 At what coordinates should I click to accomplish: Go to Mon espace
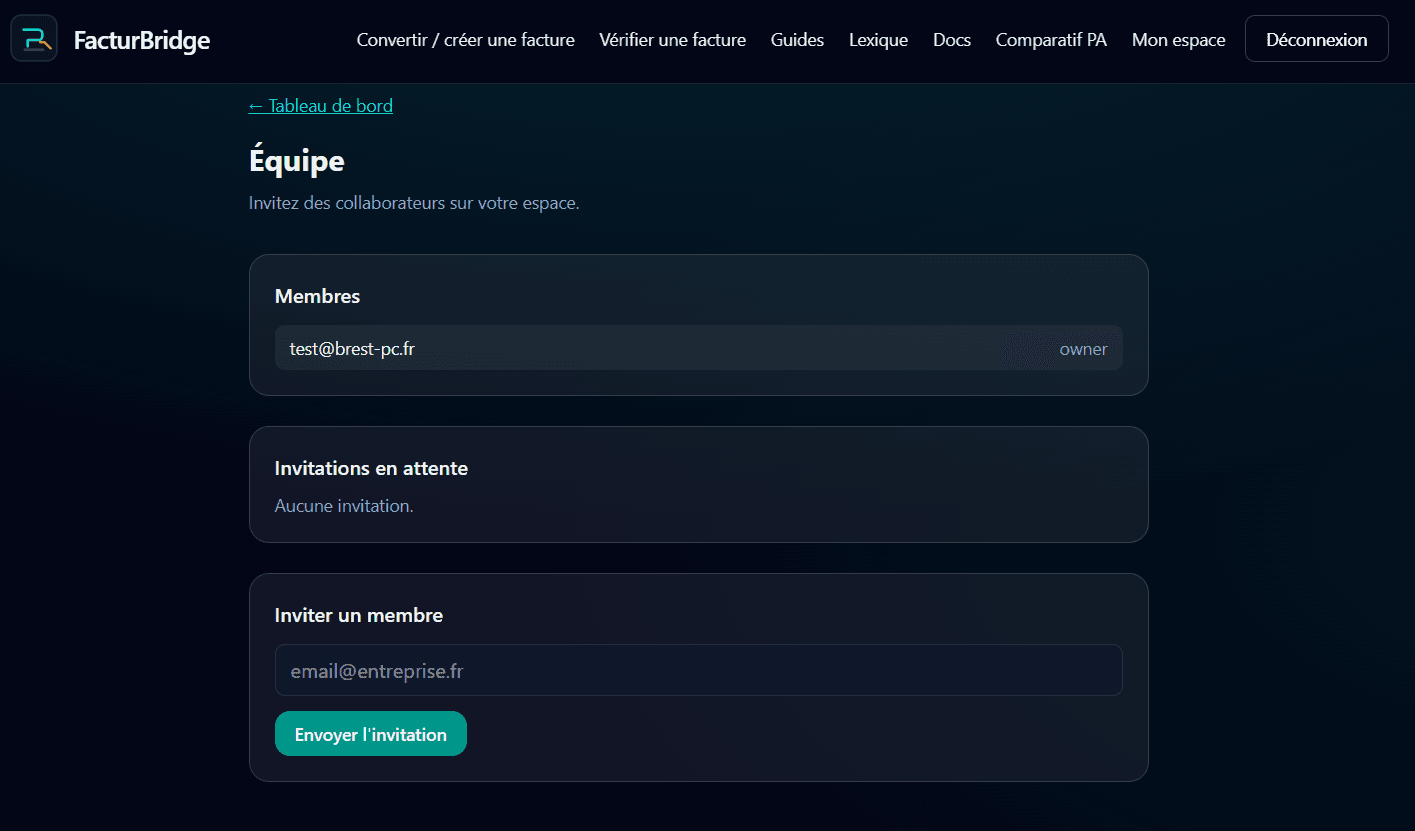(1179, 40)
